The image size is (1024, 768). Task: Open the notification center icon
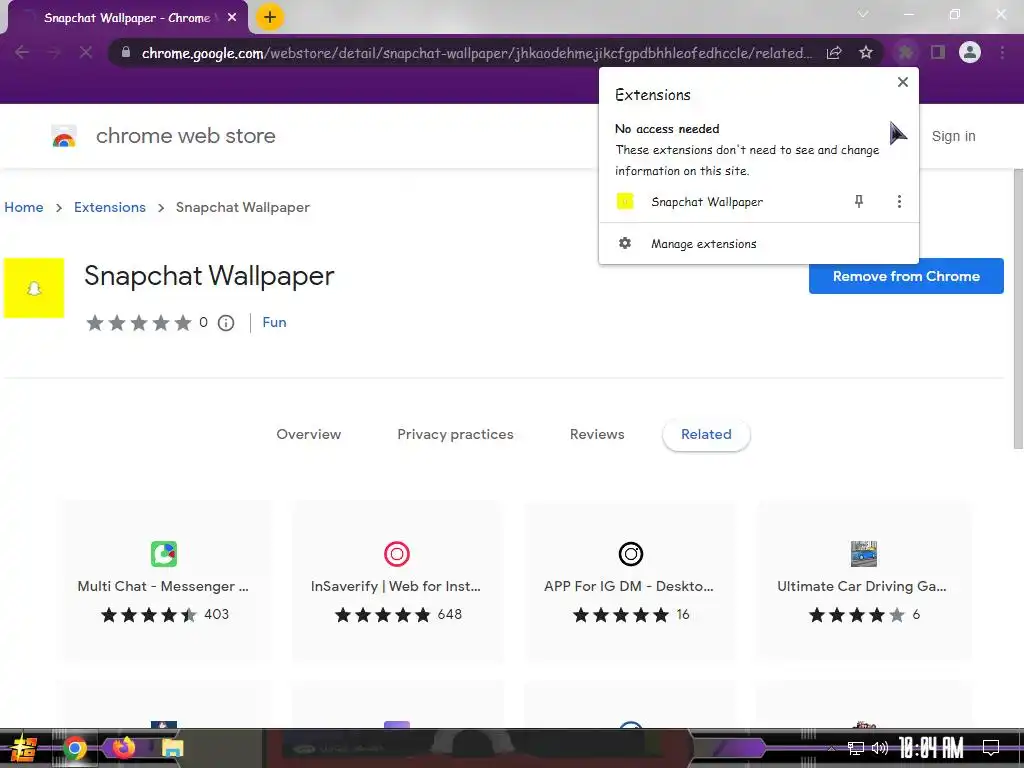tap(991, 748)
